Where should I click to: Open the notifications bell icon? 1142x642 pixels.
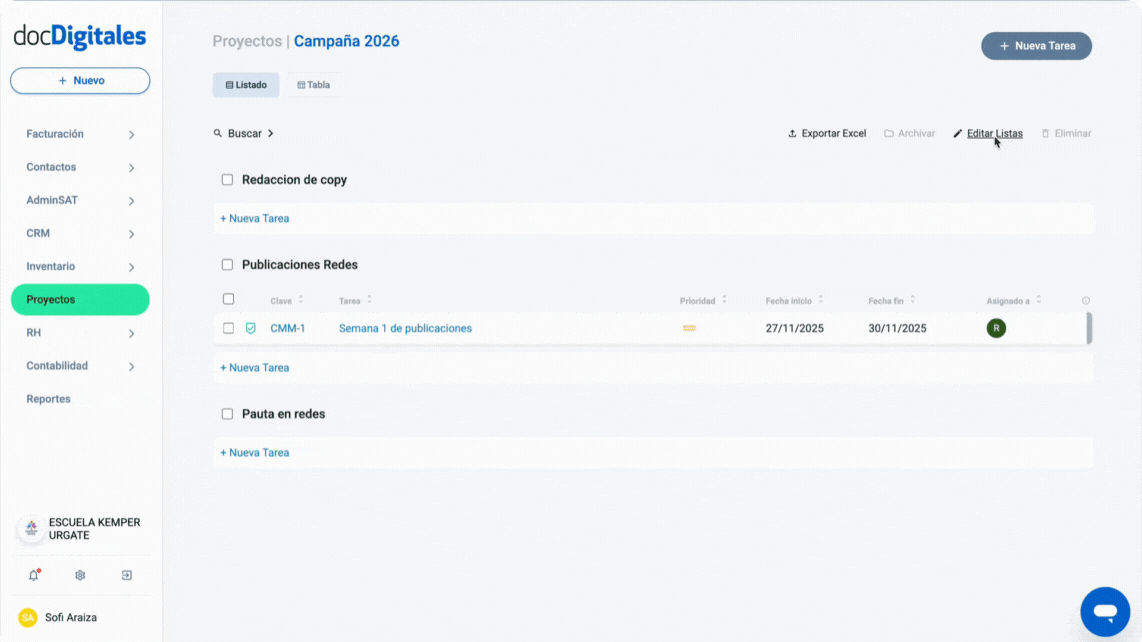pyautogui.click(x=34, y=575)
